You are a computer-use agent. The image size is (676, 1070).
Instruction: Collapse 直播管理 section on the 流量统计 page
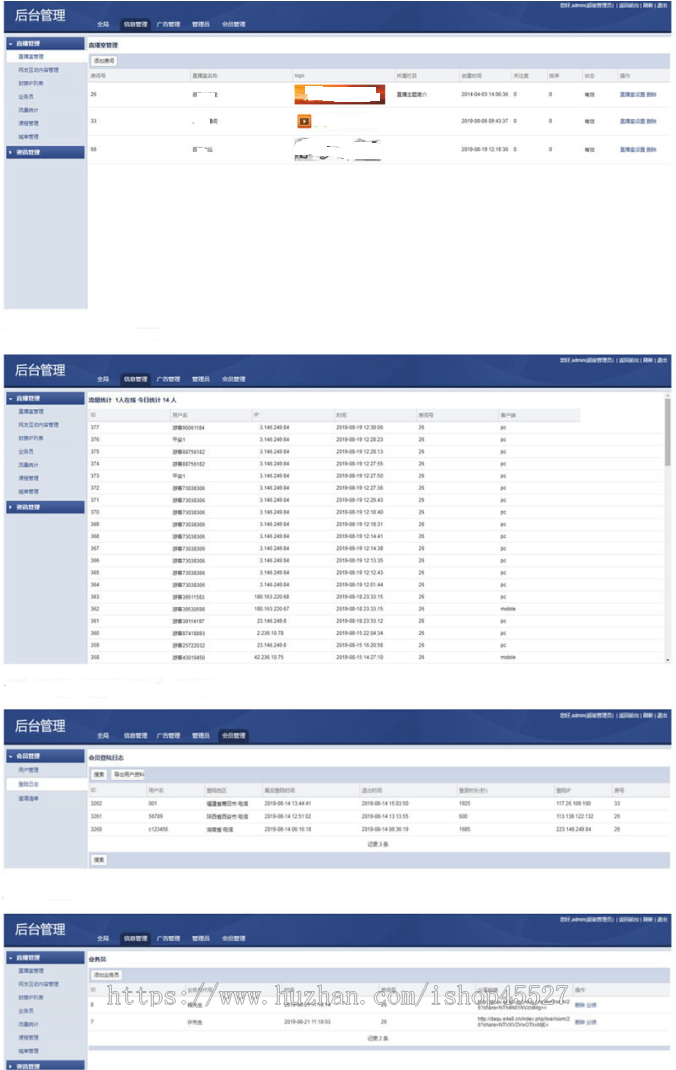pos(45,398)
